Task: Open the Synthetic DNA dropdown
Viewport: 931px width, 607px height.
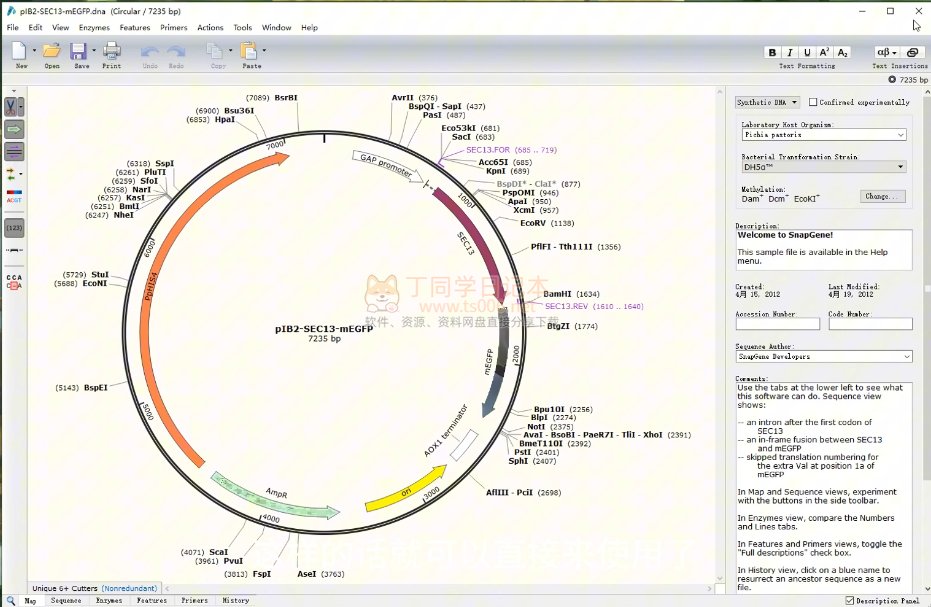Action: tap(768, 102)
